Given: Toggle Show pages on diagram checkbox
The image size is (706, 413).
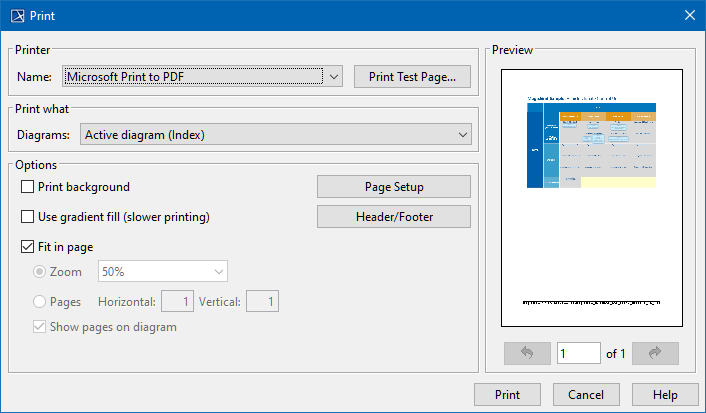Looking at the screenshot, I should point(41,327).
